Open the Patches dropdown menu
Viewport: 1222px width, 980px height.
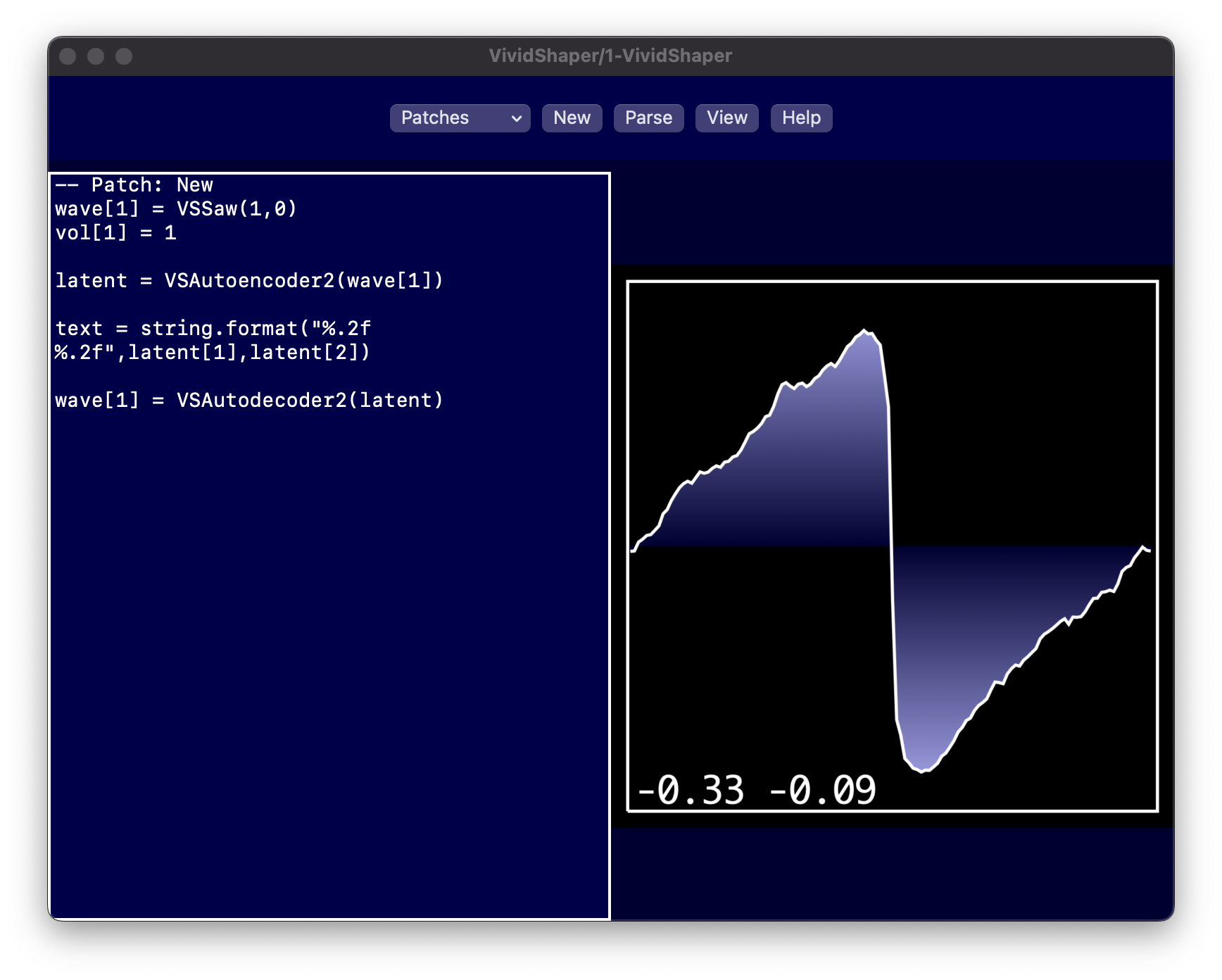pyautogui.click(x=460, y=118)
